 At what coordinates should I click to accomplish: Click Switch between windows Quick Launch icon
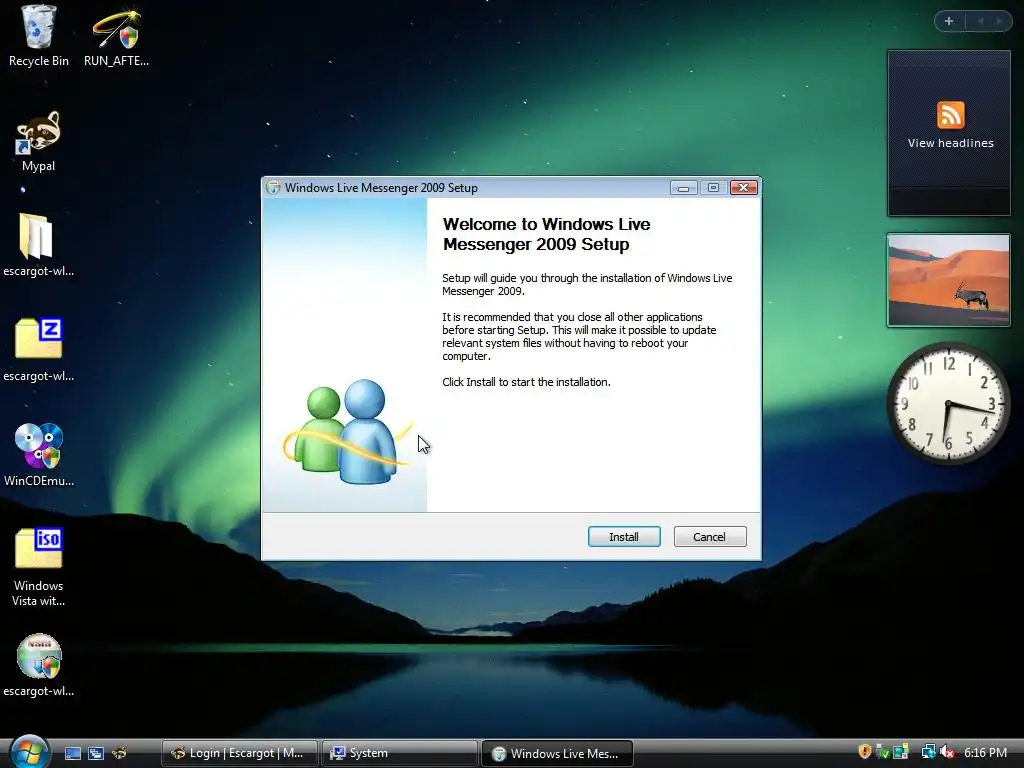96,753
